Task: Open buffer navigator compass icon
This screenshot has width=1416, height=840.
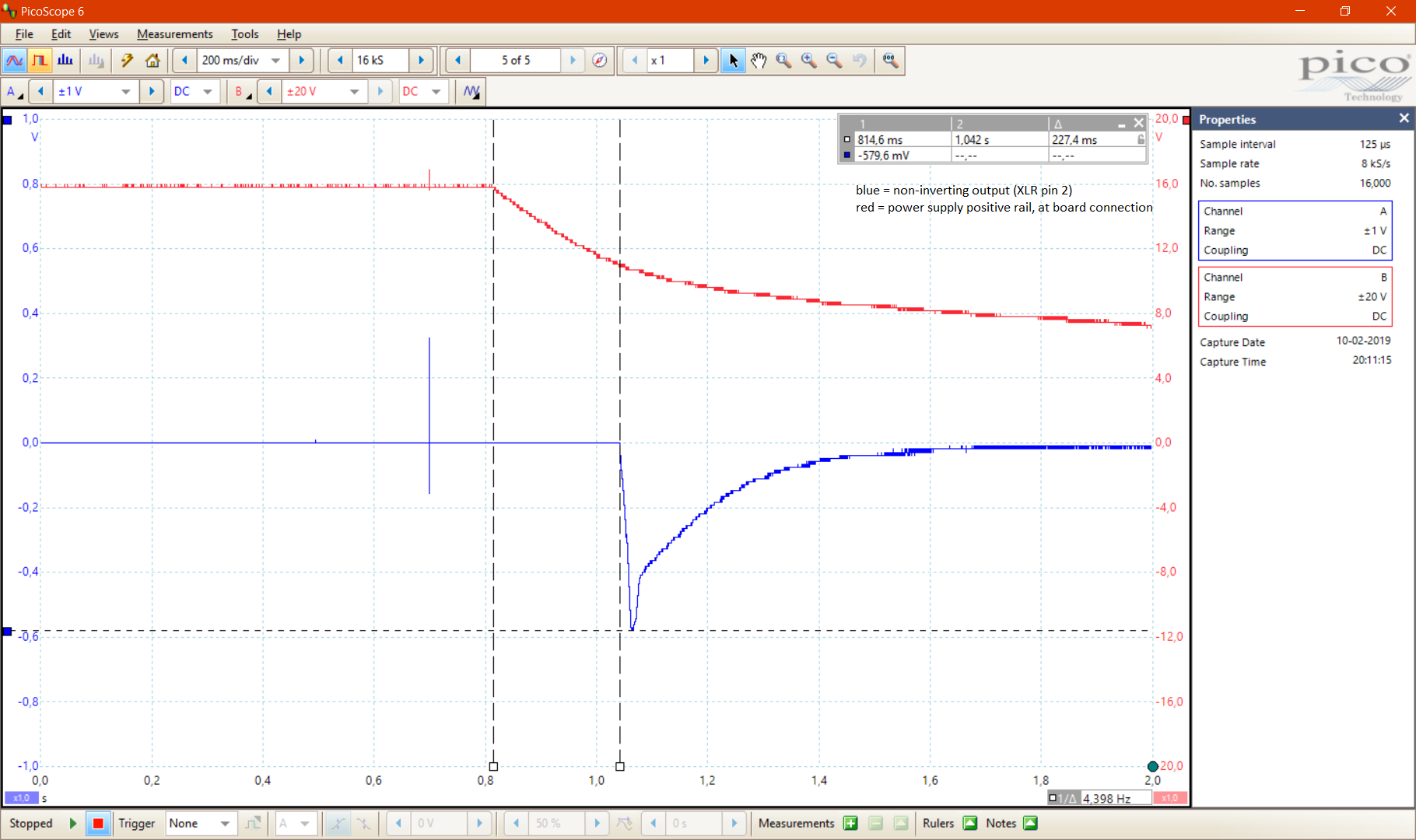Action: (x=599, y=60)
